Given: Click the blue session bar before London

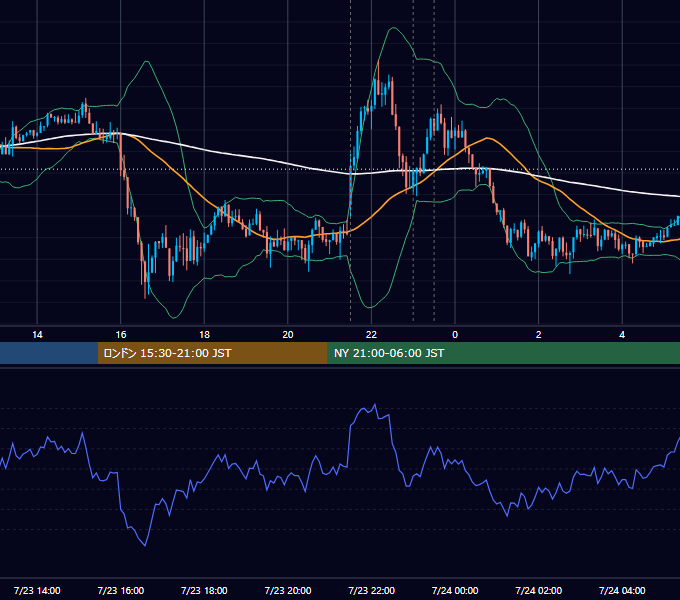Looking at the screenshot, I should 49,353.
